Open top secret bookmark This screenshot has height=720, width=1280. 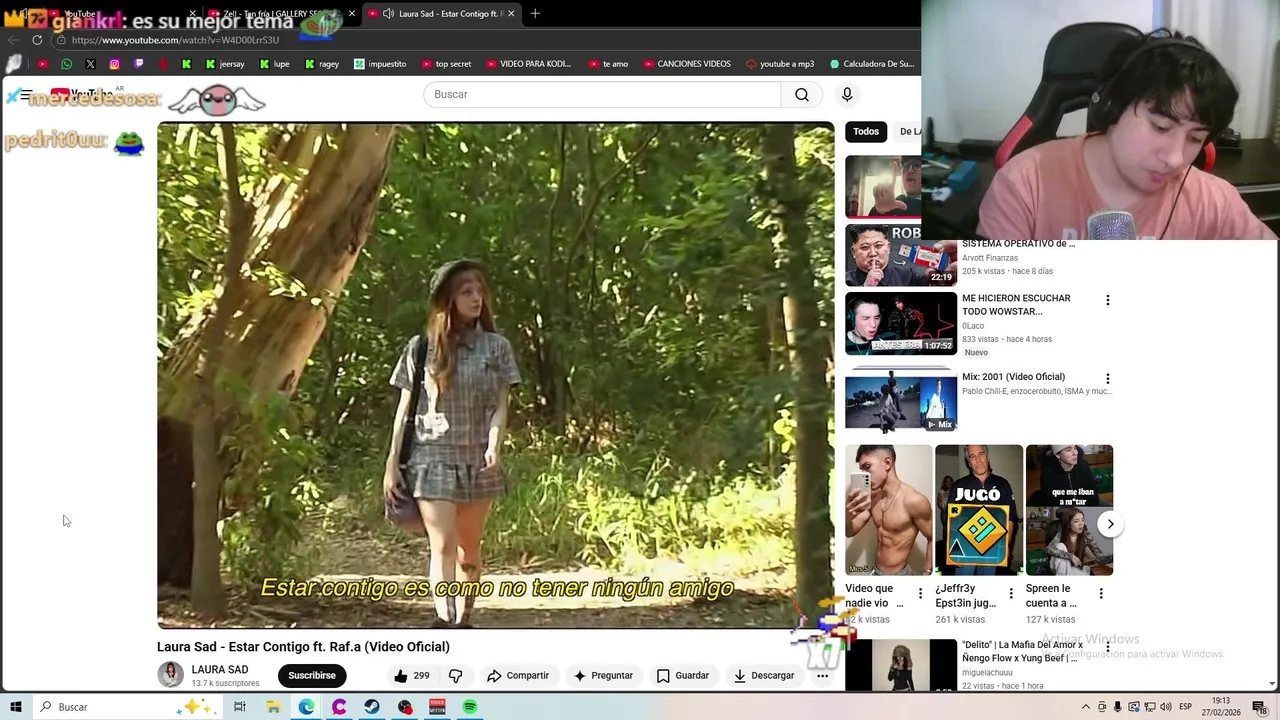click(445, 64)
